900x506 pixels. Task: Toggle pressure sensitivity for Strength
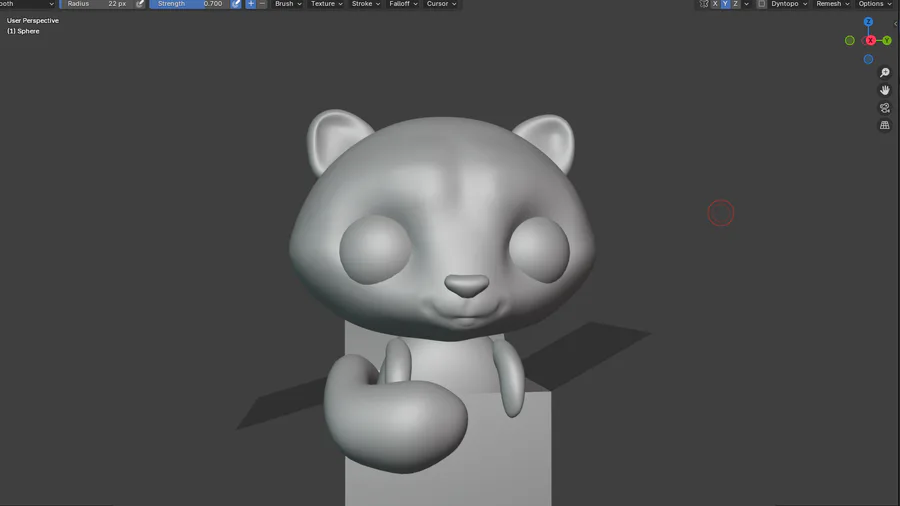point(236,4)
